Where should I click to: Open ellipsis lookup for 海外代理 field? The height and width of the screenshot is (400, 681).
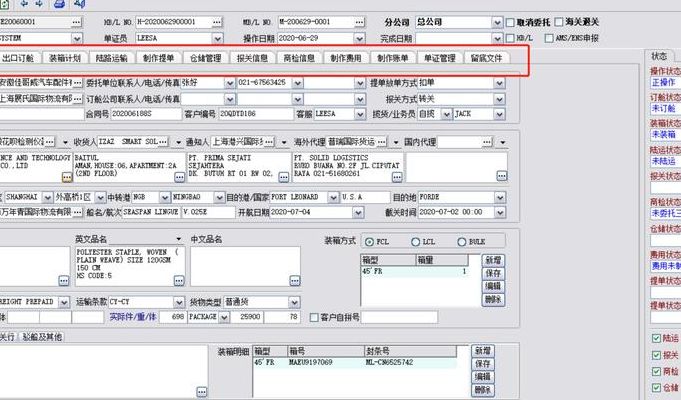[381, 142]
